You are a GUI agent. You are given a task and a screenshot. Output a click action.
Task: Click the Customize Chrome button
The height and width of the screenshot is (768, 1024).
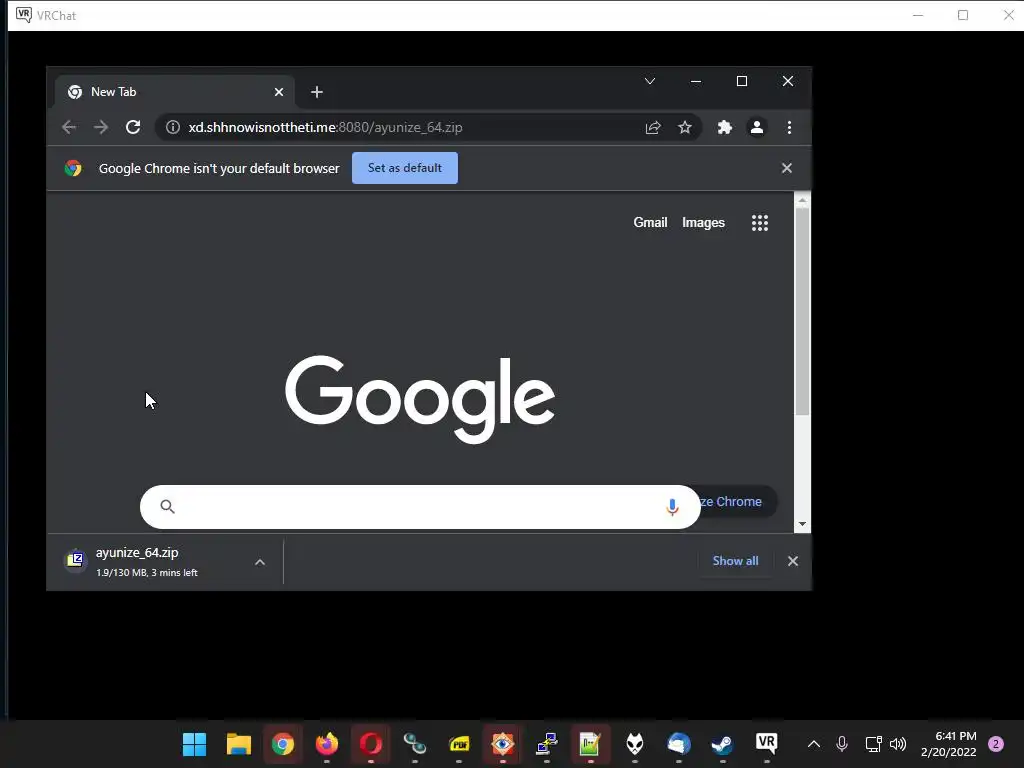[738, 502]
